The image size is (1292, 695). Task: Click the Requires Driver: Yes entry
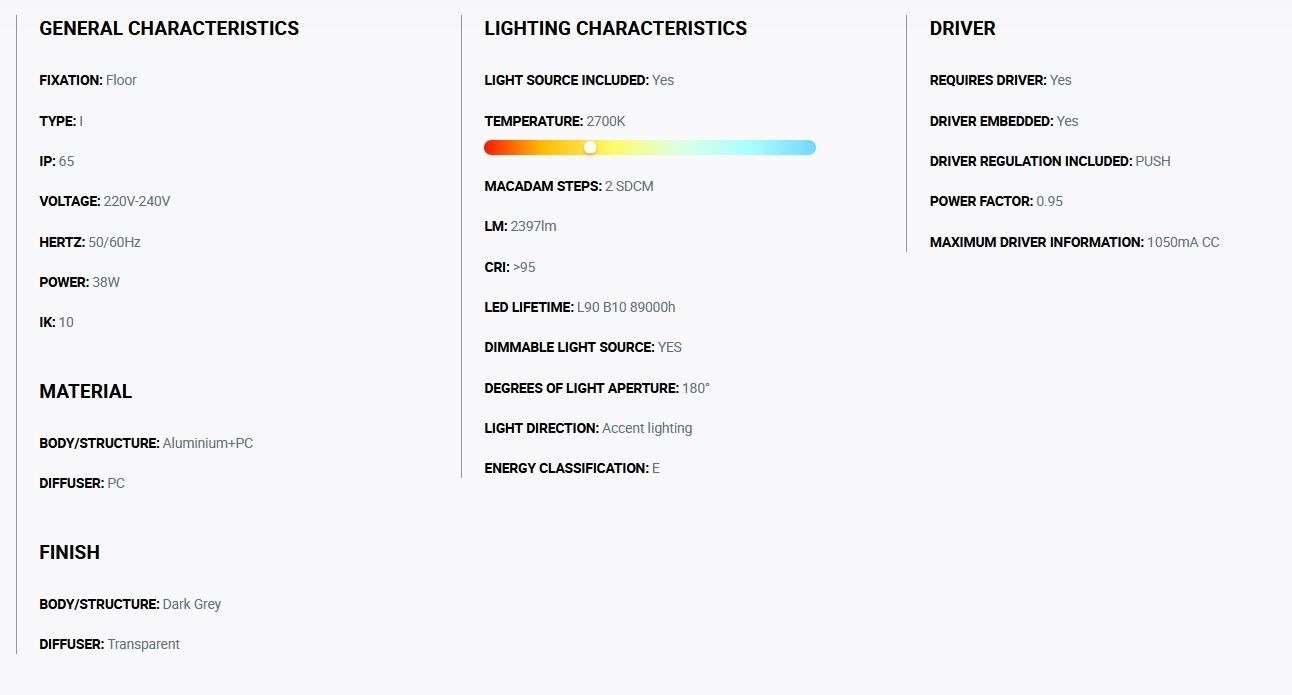click(1000, 80)
